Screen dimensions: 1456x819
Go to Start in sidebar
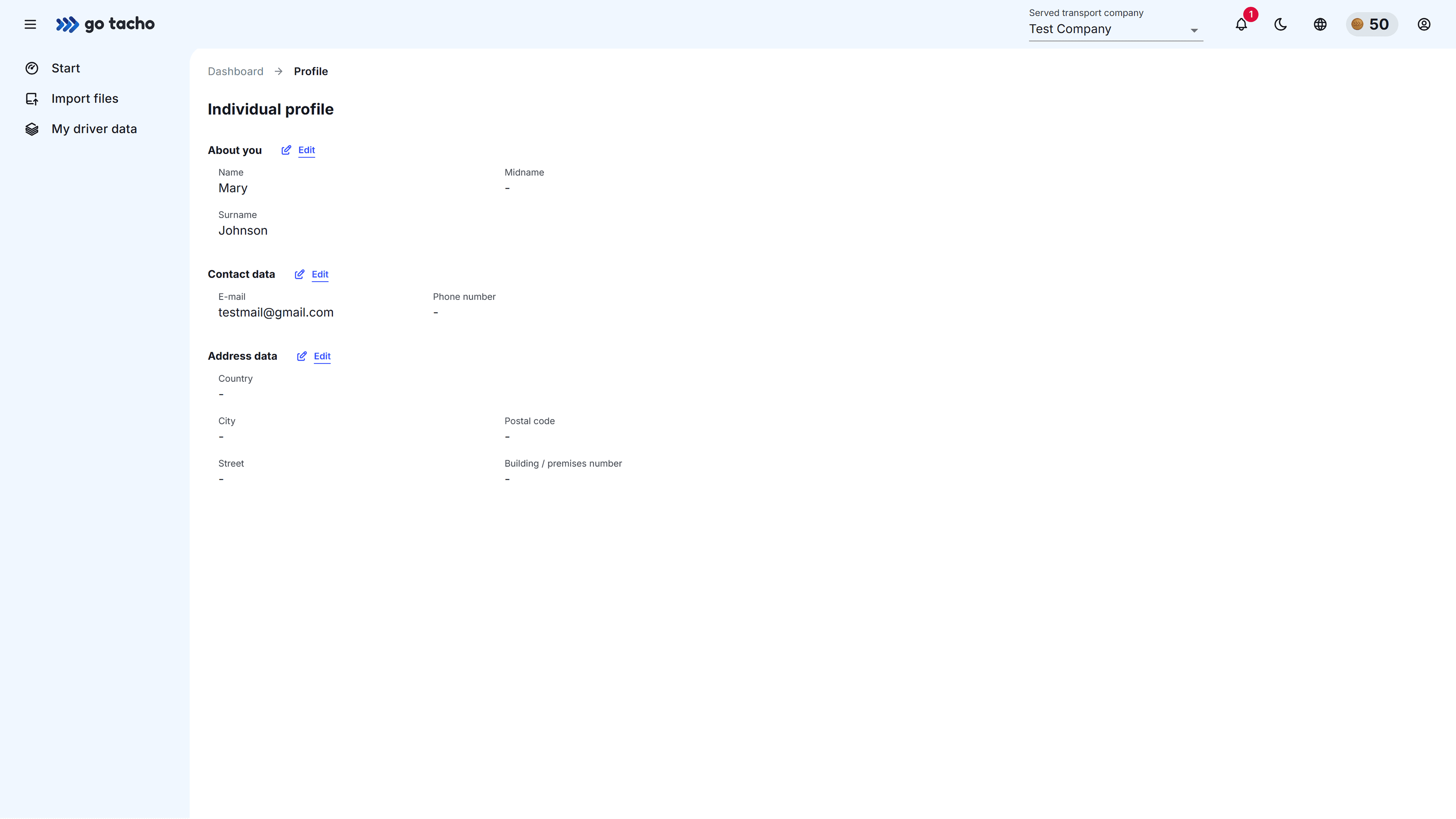click(x=66, y=68)
